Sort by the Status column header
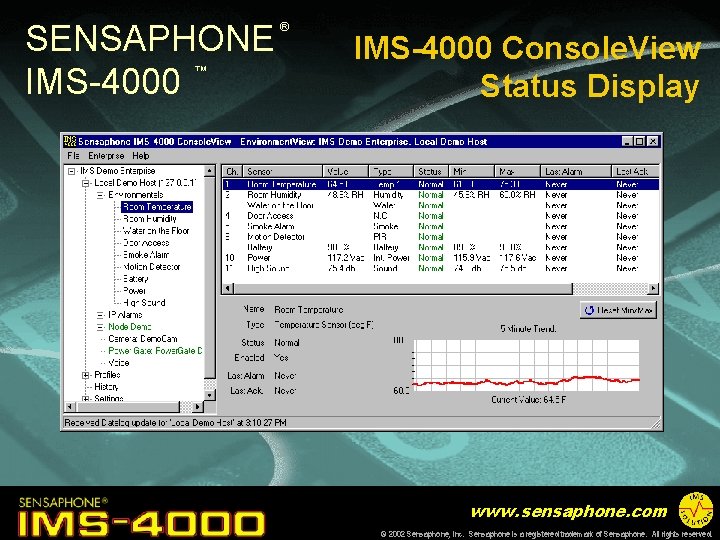Viewport: 720px width, 540px height. point(431,172)
